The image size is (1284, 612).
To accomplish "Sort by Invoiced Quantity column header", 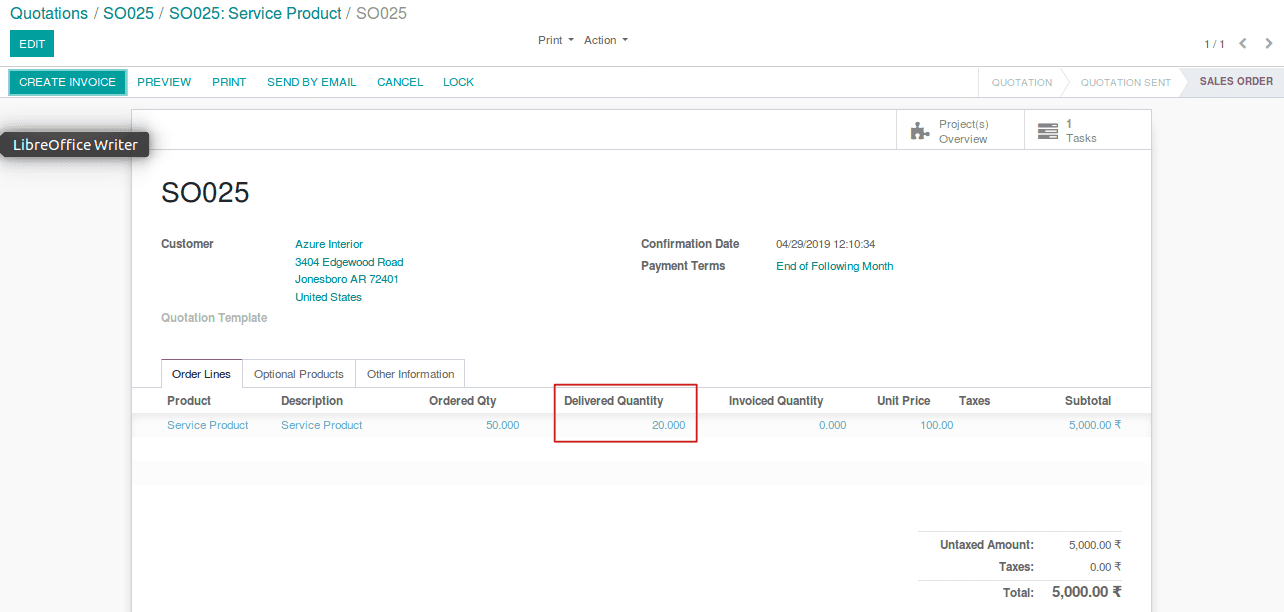I will click(x=776, y=401).
